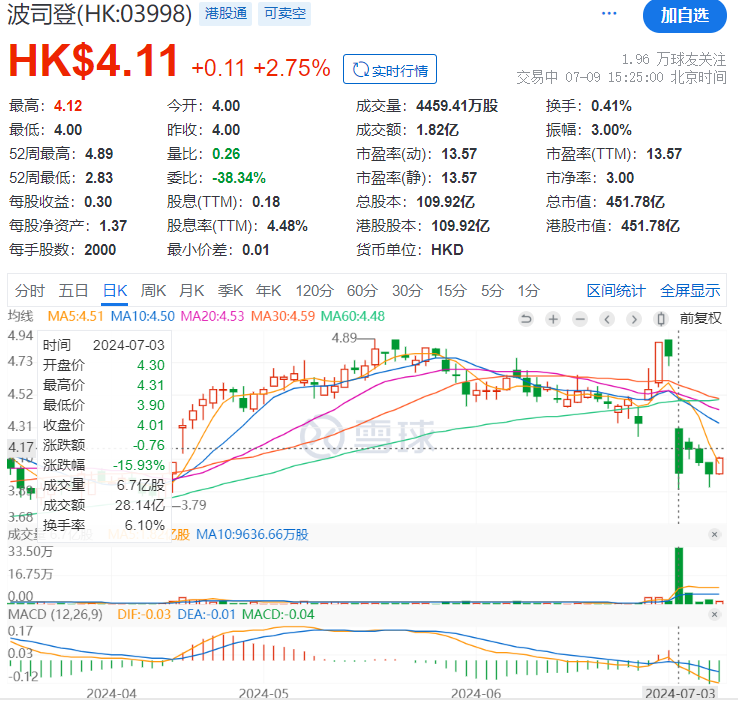The width and height of the screenshot is (738, 703).
Task: Switch to the 分时 chart tab
Action: coord(30,291)
